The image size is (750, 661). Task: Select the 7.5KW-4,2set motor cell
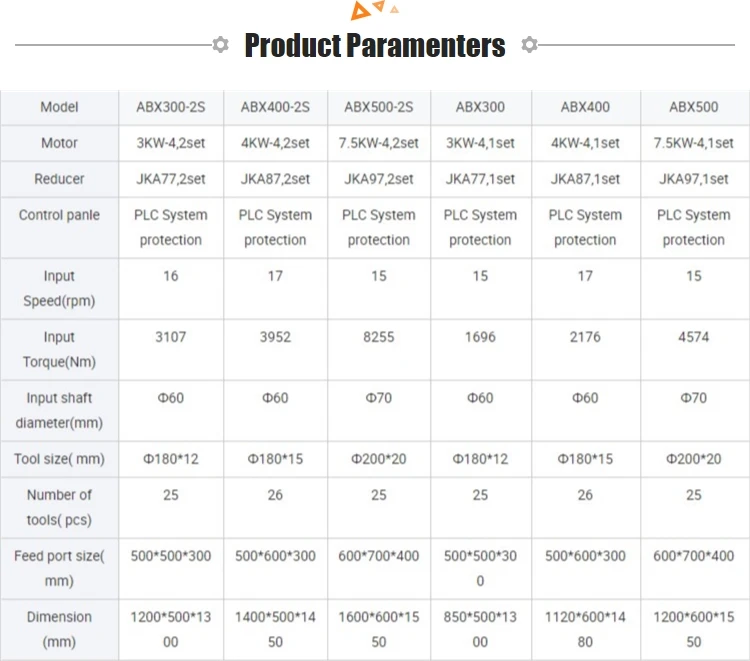pos(378,143)
